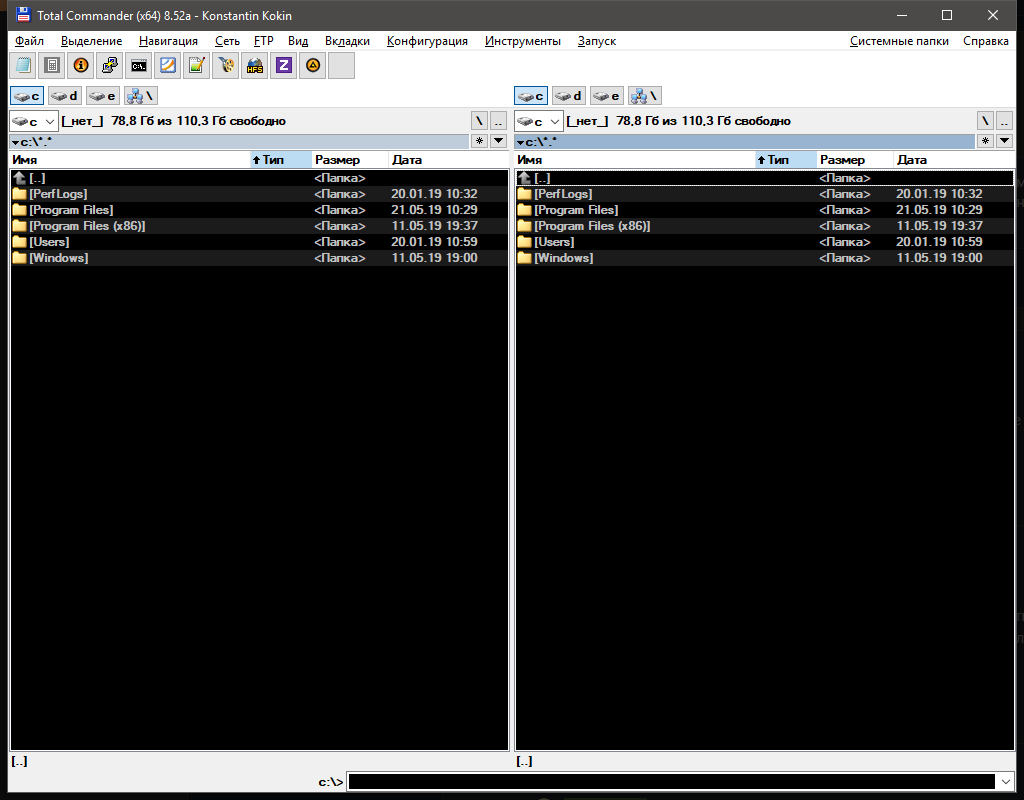Click the Windows folder icon, right panel
Viewport: 1024px width, 800px height.
pyautogui.click(x=524, y=258)
